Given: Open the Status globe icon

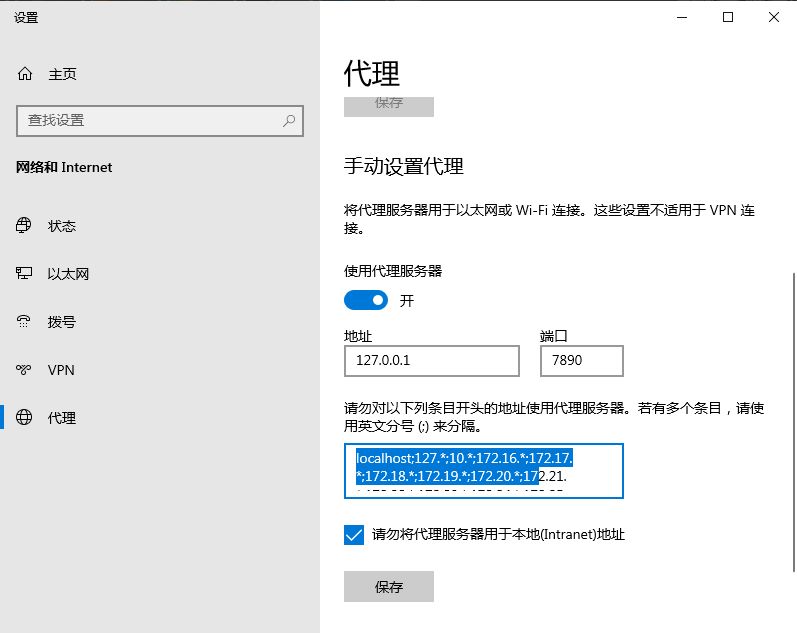Looking at the screenshot, I should coord(25,226).
